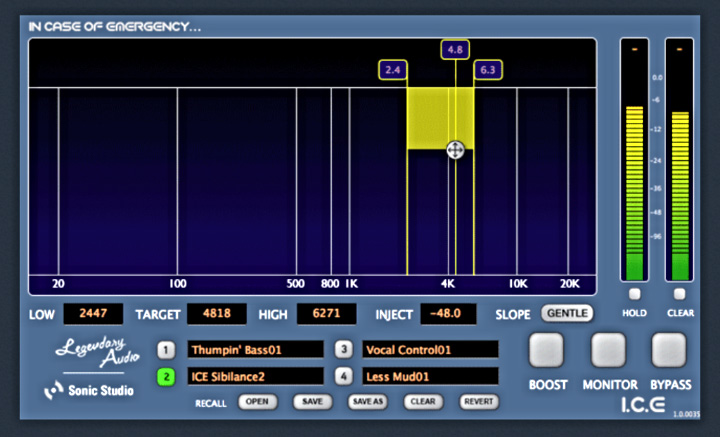Click the CLEAR button beside SAVE AS
The width and height of the screenshot is (720, 437).
pos(423,402)
